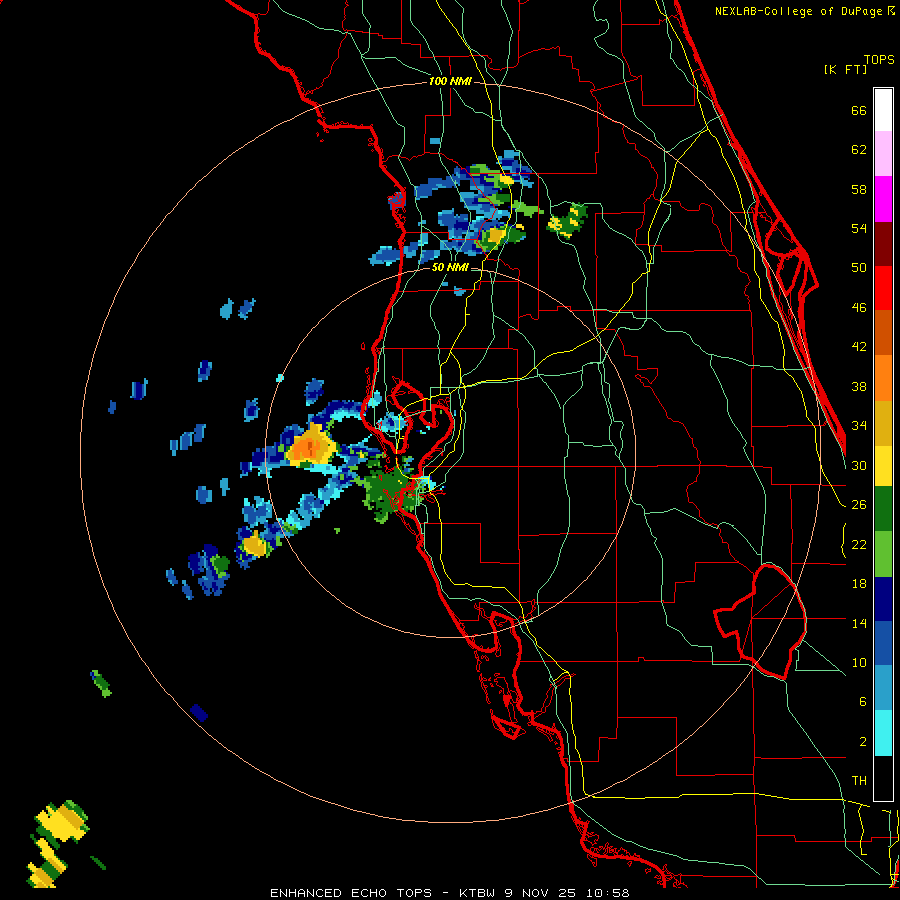Image resolution: width=900 pixels, height=900 pixels.
Task: Select the cyan legend band
Action: coord(883,734)
